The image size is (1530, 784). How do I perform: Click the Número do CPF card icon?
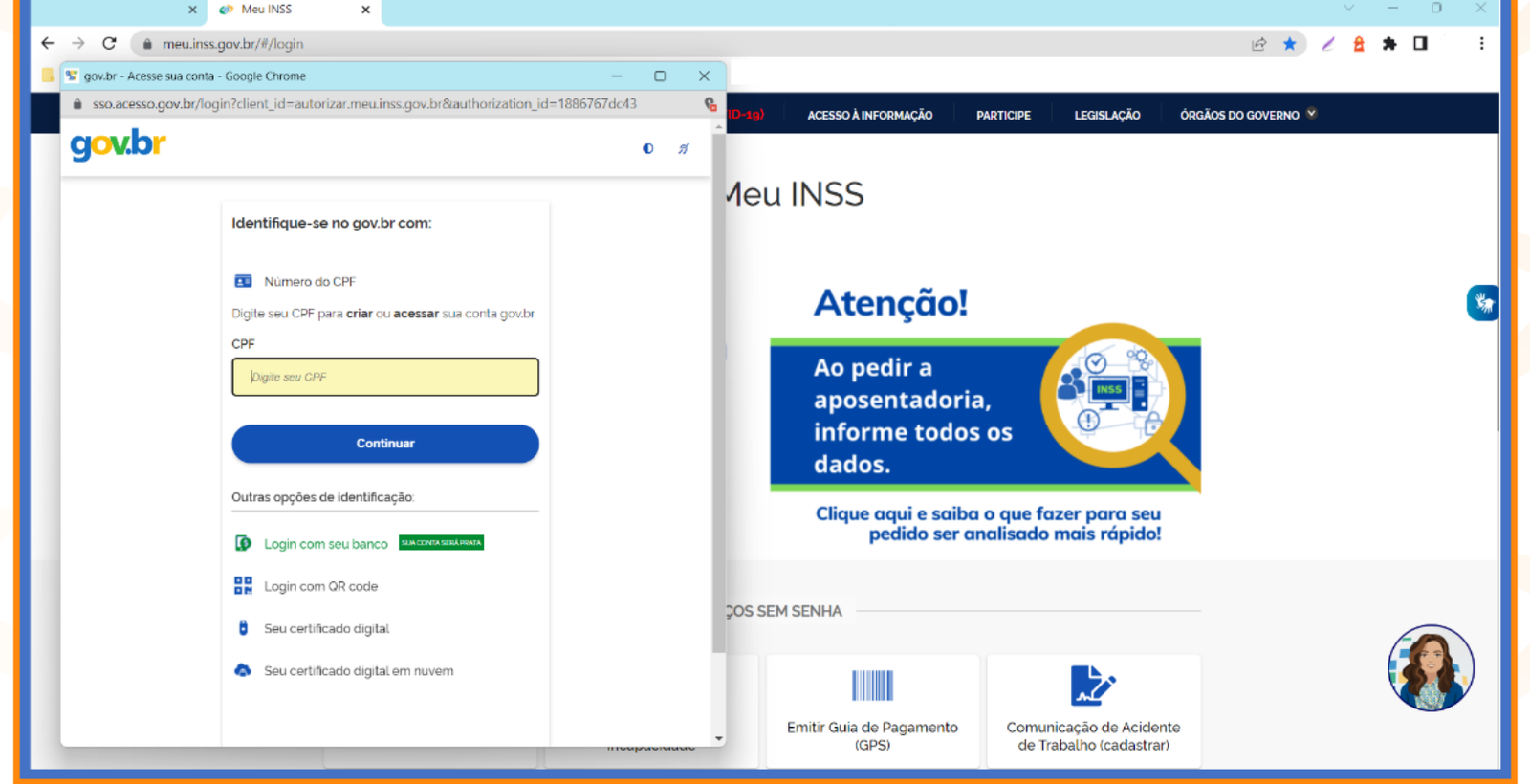tap(243, 281)
